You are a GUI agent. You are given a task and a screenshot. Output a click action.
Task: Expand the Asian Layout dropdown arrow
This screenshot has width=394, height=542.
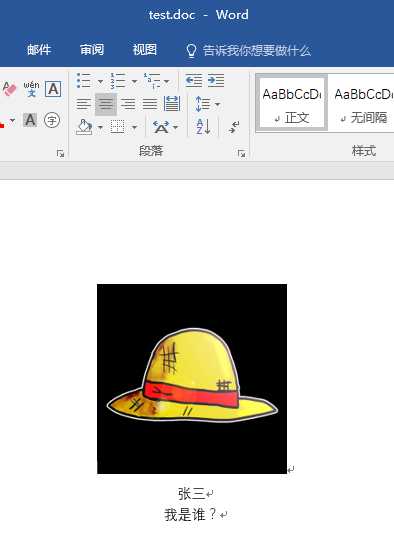[x=176, y=128]
